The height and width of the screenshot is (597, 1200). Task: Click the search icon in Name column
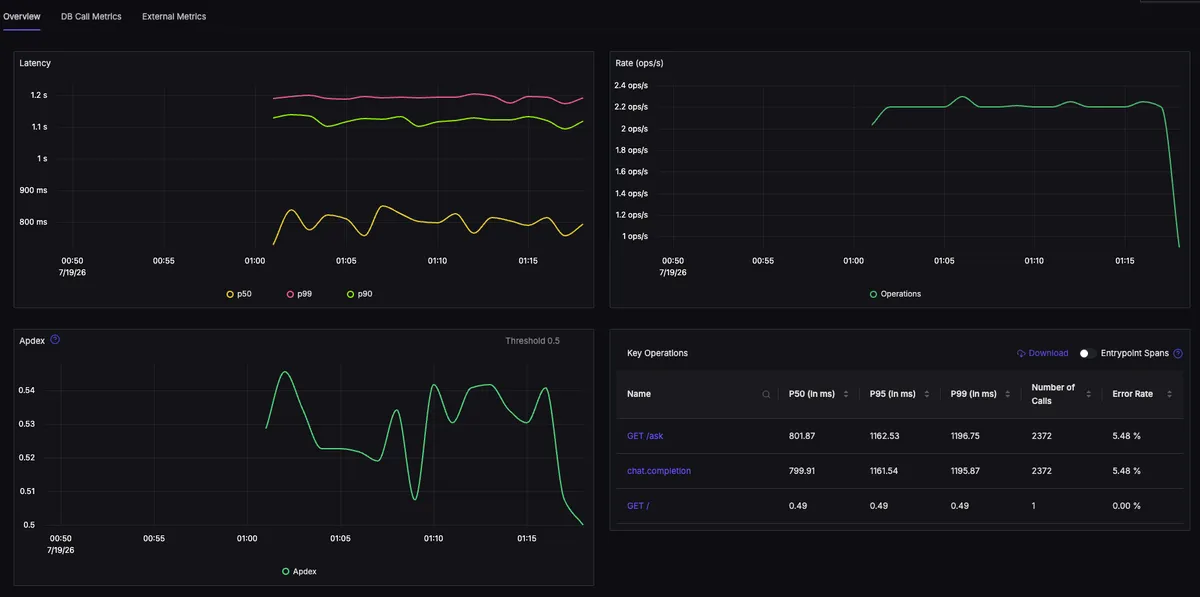tap(766, 394)
